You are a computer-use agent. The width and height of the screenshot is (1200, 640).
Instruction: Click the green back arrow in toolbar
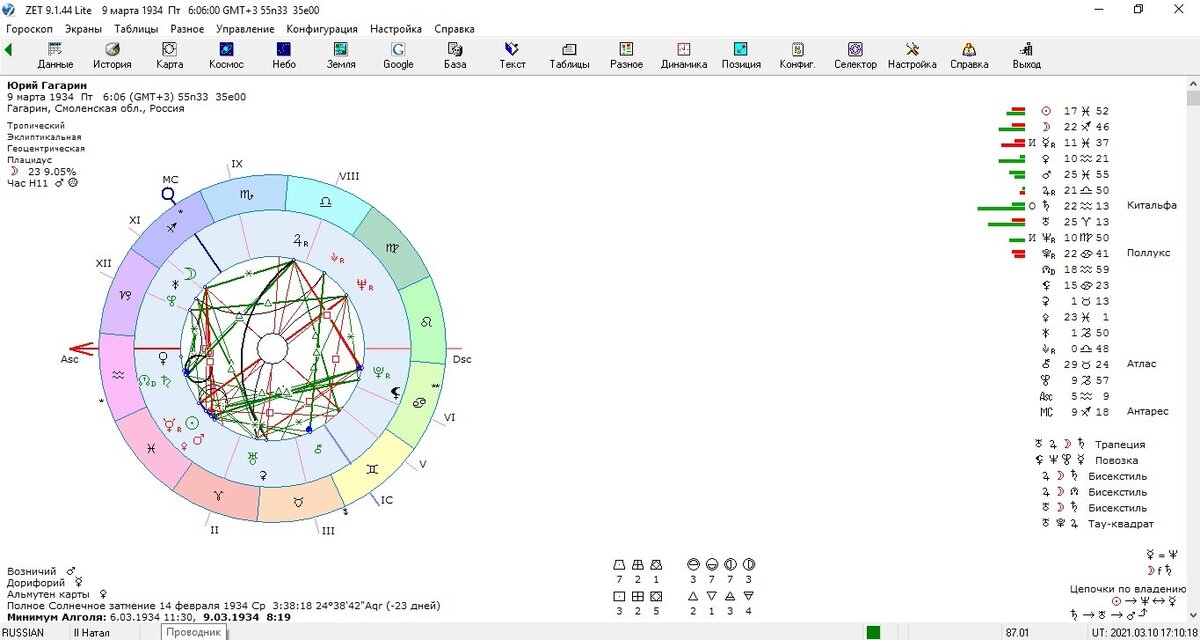coord(9,49)
